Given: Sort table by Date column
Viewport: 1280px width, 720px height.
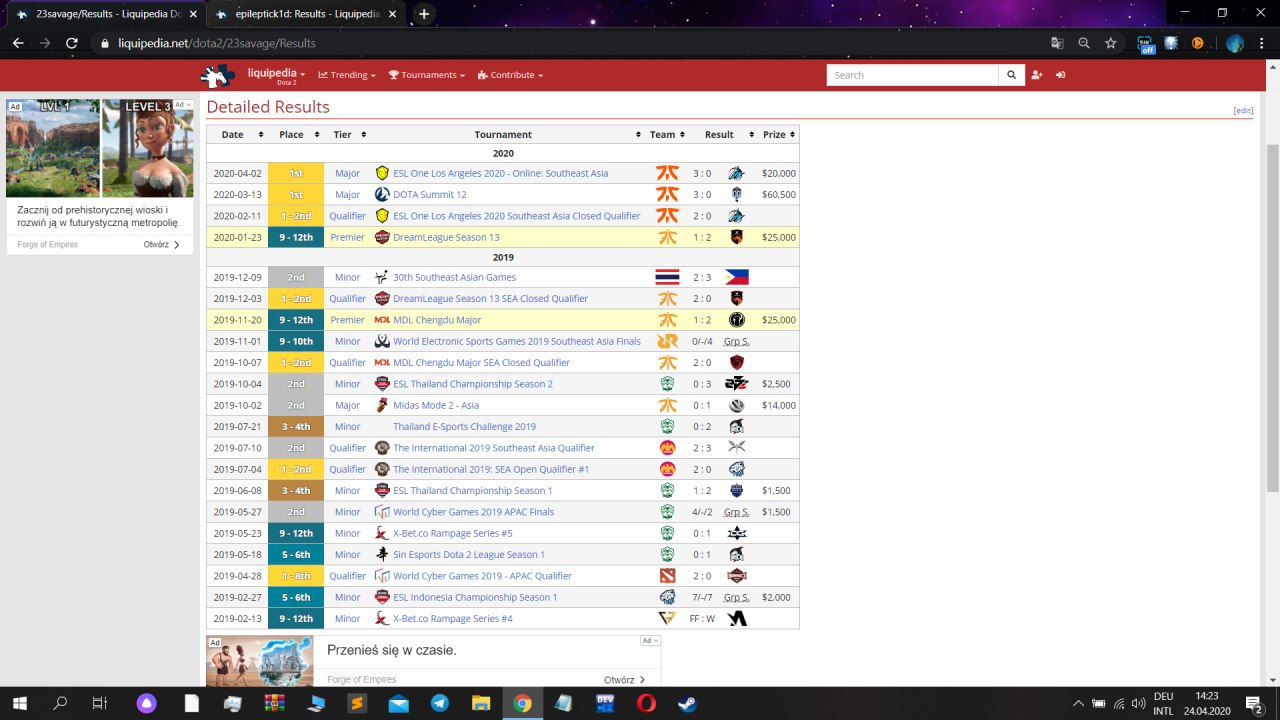Looking at the screenshot, I should click(238, 134).
